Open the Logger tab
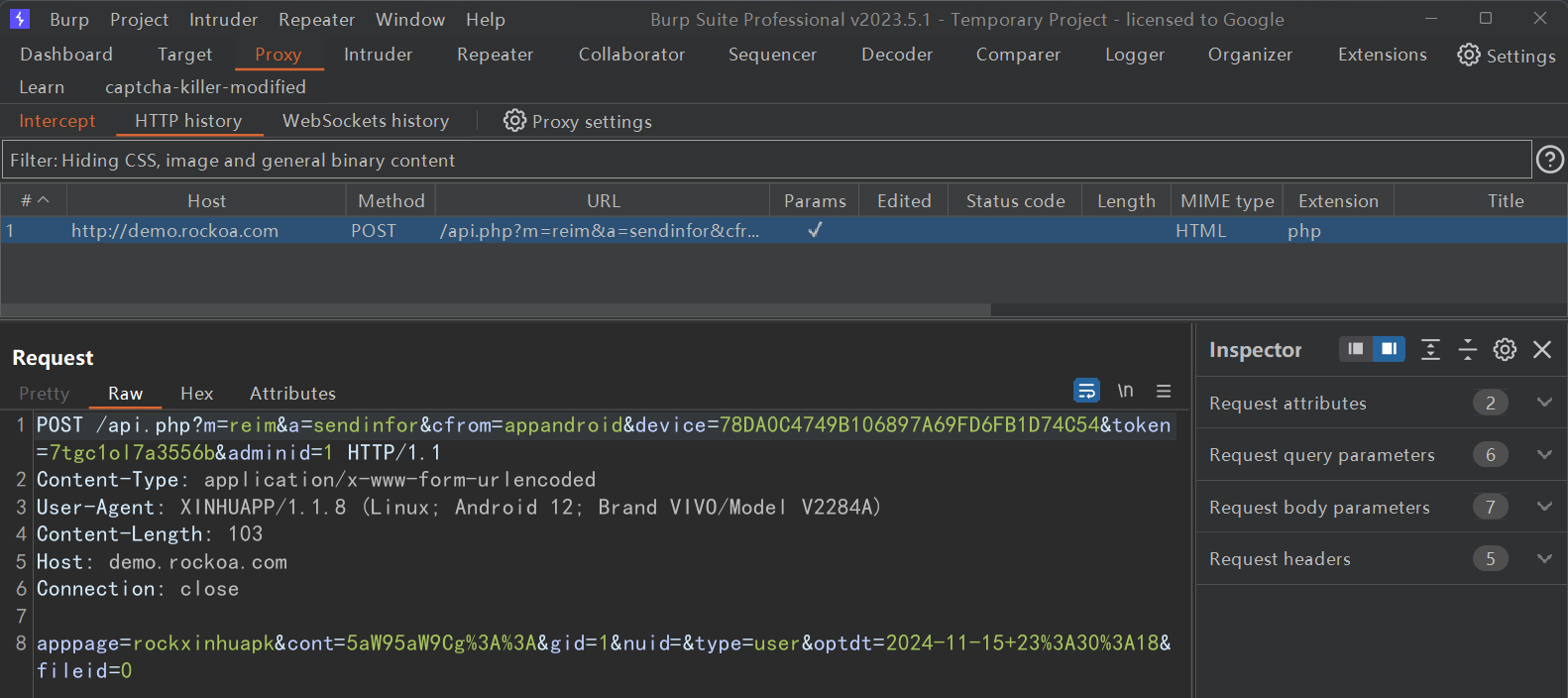1568x698 pixels. pos(1135,55)
